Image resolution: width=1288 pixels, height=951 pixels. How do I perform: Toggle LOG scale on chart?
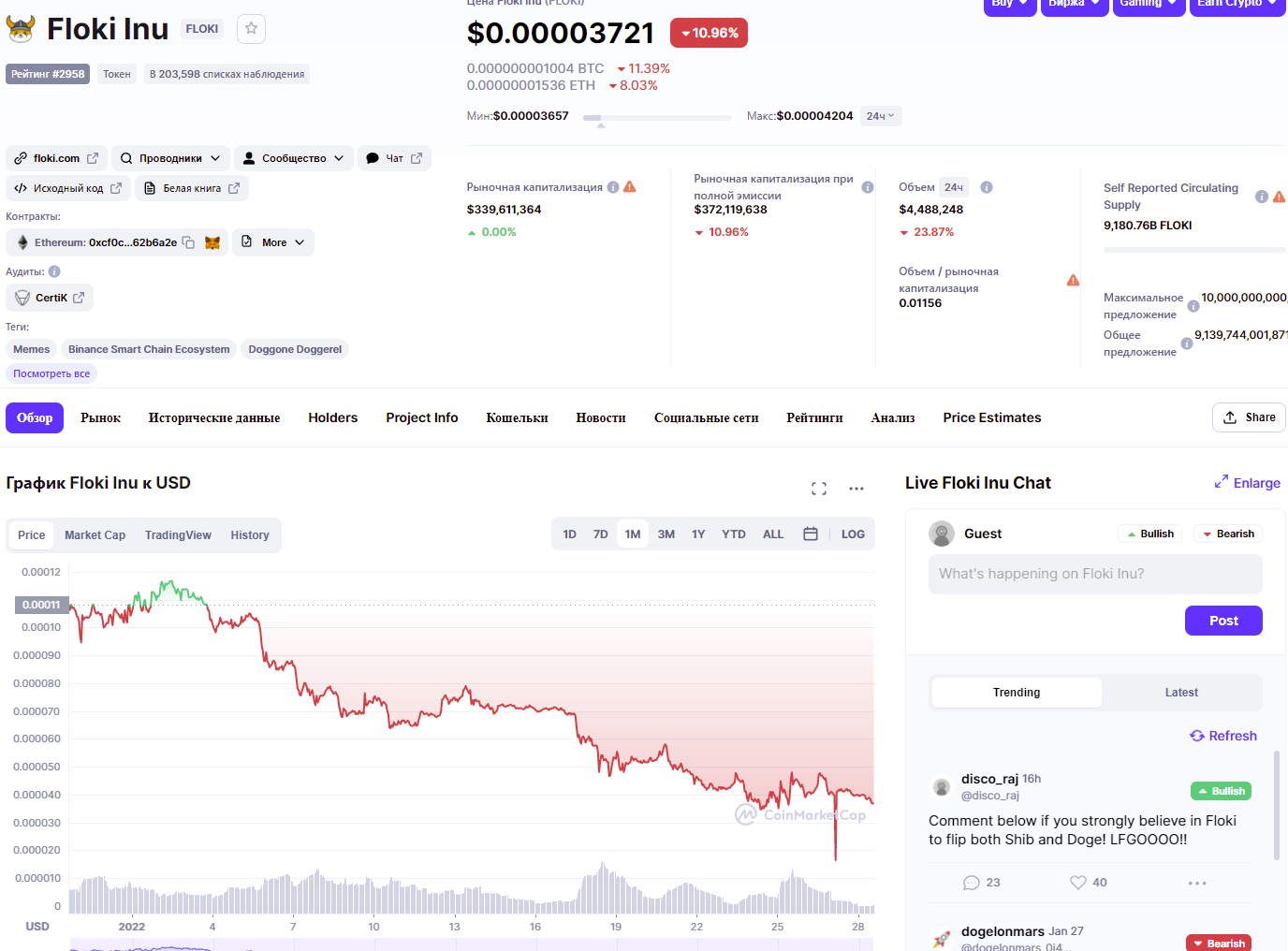coord(853,534)
